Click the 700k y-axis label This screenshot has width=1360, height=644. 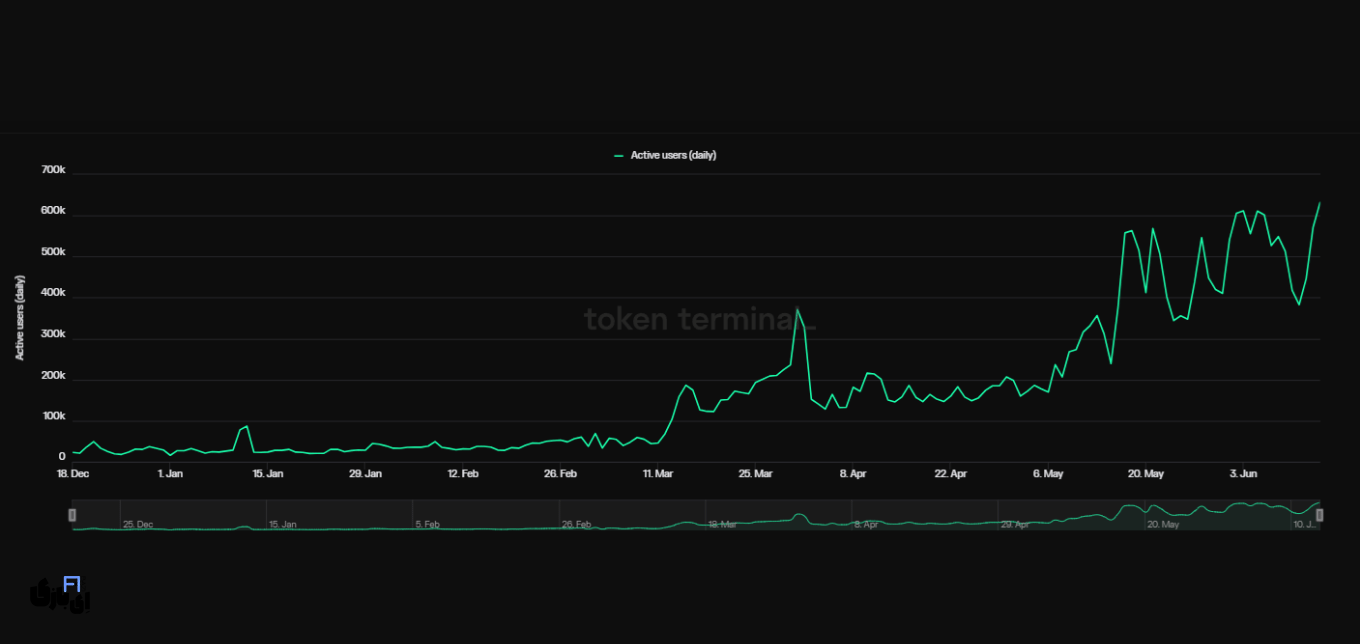pyautogui.click(x=54, y=170)
